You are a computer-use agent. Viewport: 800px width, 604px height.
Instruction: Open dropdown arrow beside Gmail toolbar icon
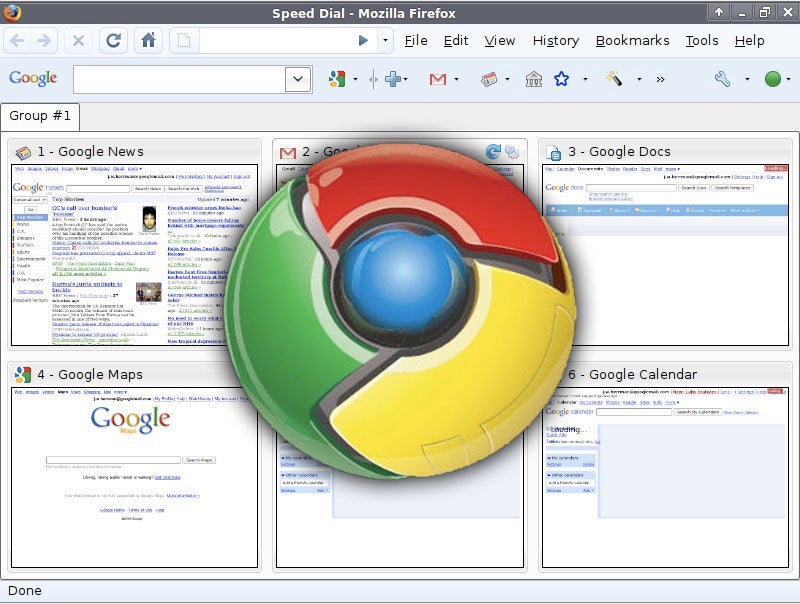[x=456, y=79]
